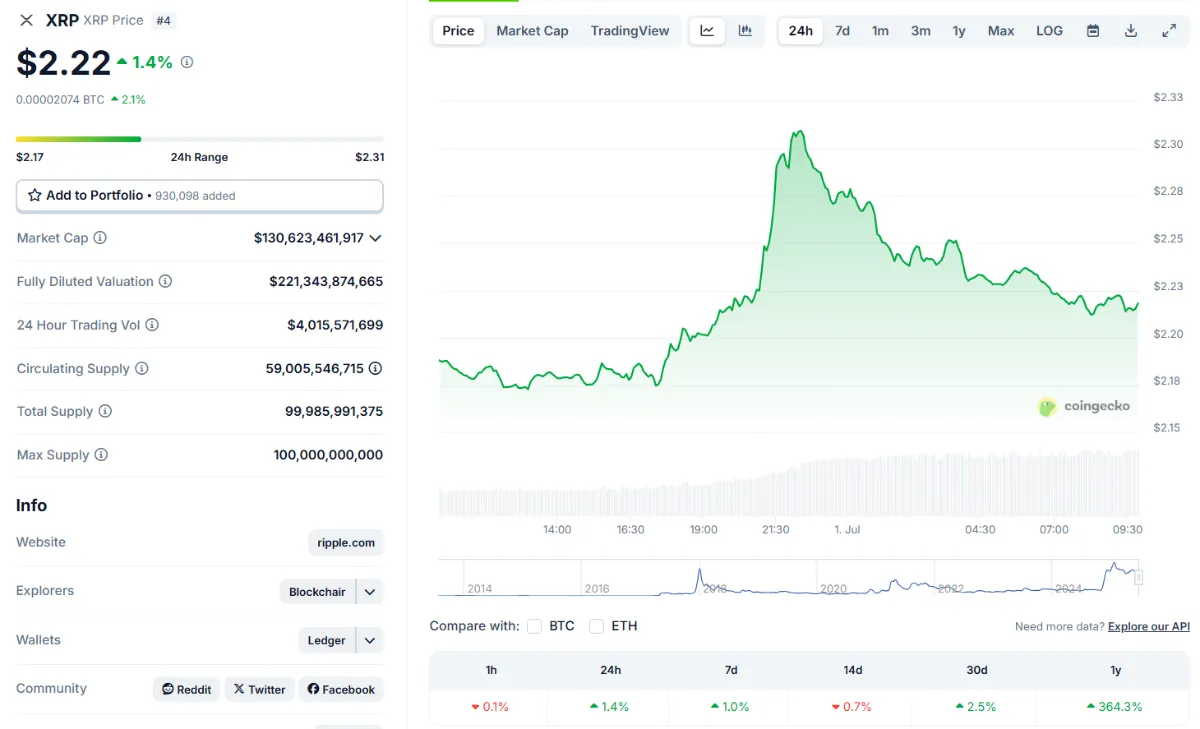Viewport: 1200px width, 729px height.
Task: Open the Facebook community link
Action: coord(341,689)
